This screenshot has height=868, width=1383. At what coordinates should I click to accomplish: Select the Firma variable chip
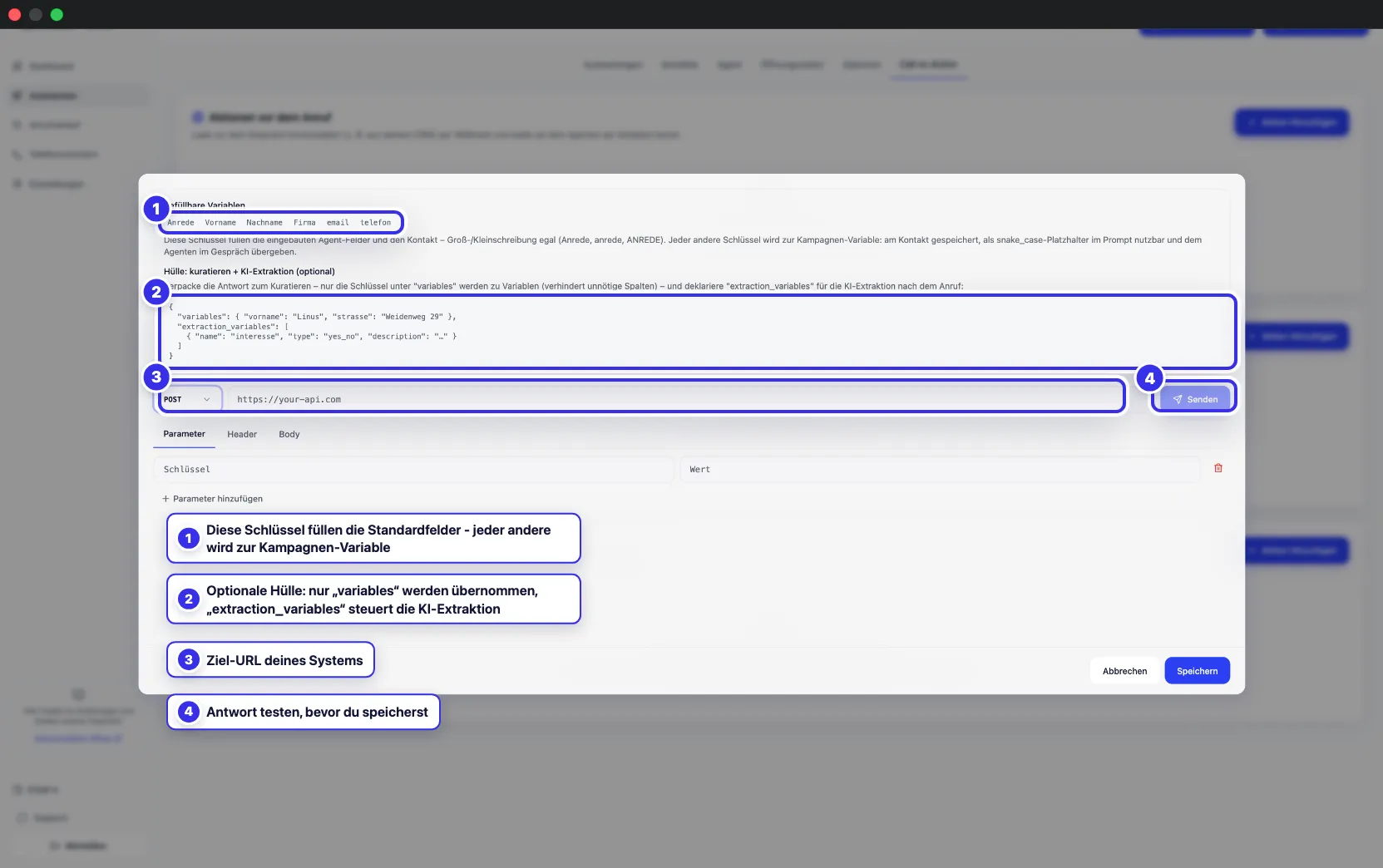point(304,223)
